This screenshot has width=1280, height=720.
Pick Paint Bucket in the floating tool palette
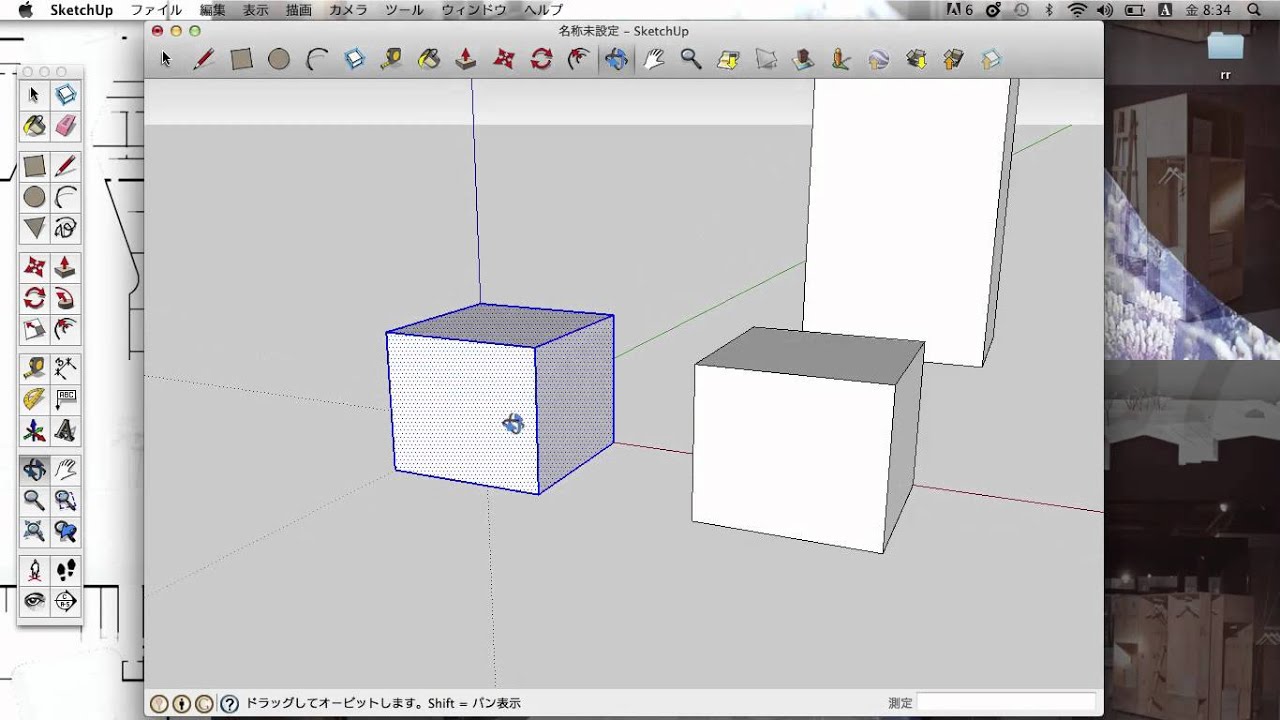click(34, 126)
